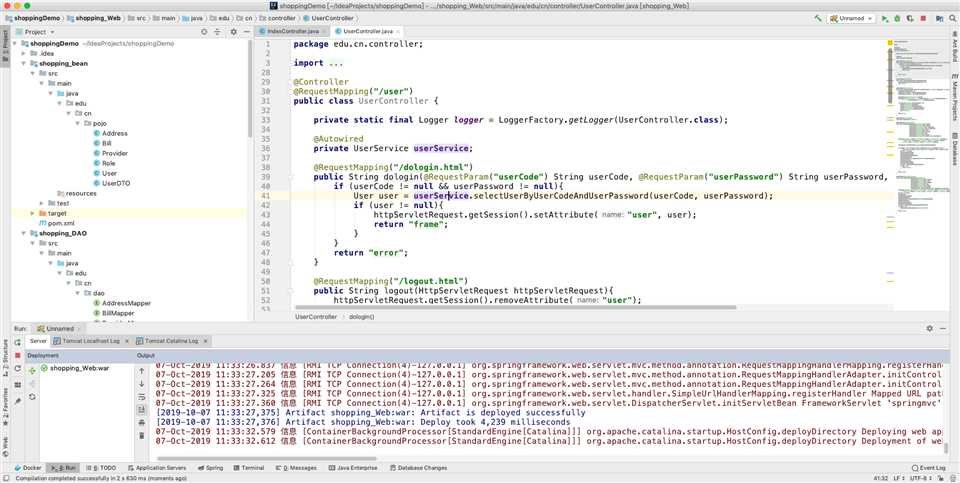This screenshot has width=960, height=483.
Task: Open the Unnamed run configuration dropdown
Action: (852, 18)
